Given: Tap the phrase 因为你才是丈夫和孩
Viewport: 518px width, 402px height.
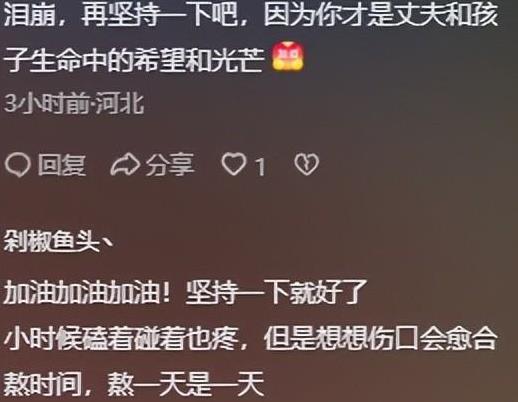Looking at the screenshot, I should tap(381, 14).
